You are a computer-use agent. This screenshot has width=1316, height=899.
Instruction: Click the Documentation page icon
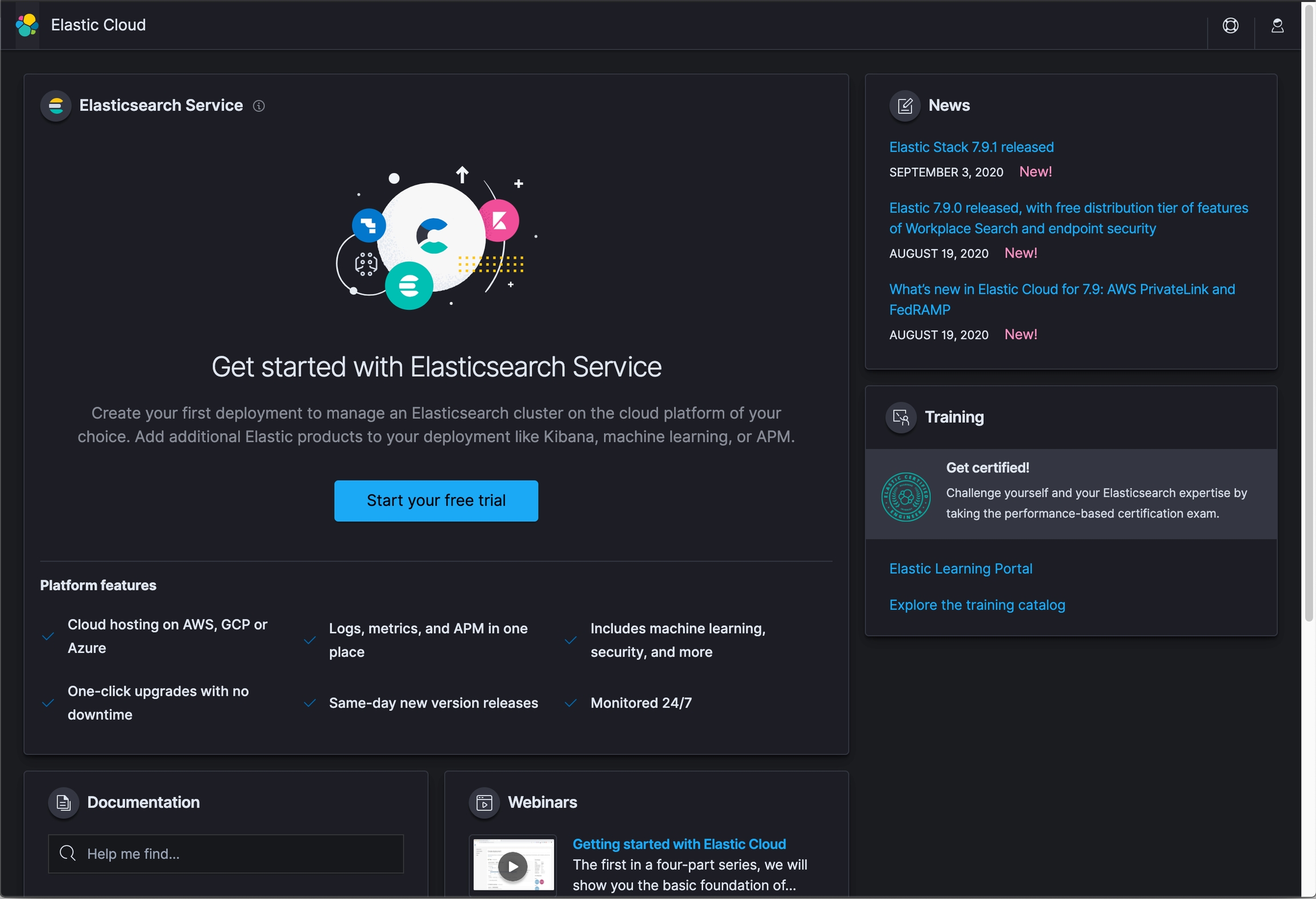[x=63, y=802]
